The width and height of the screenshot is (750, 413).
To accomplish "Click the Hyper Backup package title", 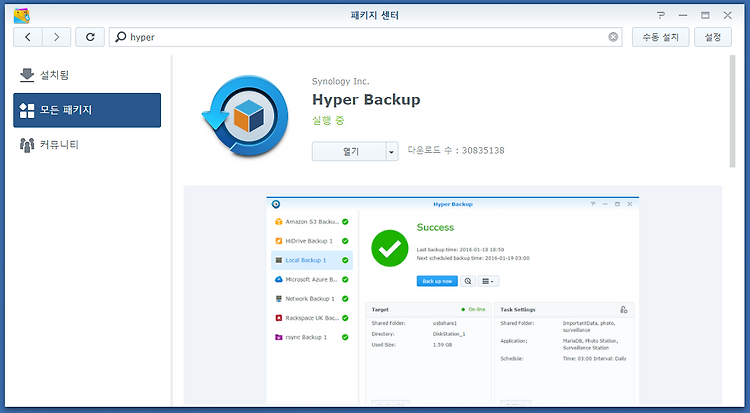I will click(x=366, y=100).
